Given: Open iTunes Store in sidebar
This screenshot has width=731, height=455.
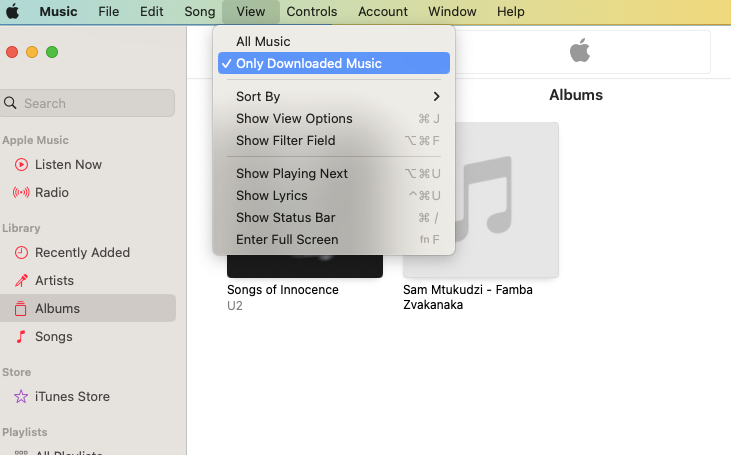Looking at the screenshot, I should point(88,396).
